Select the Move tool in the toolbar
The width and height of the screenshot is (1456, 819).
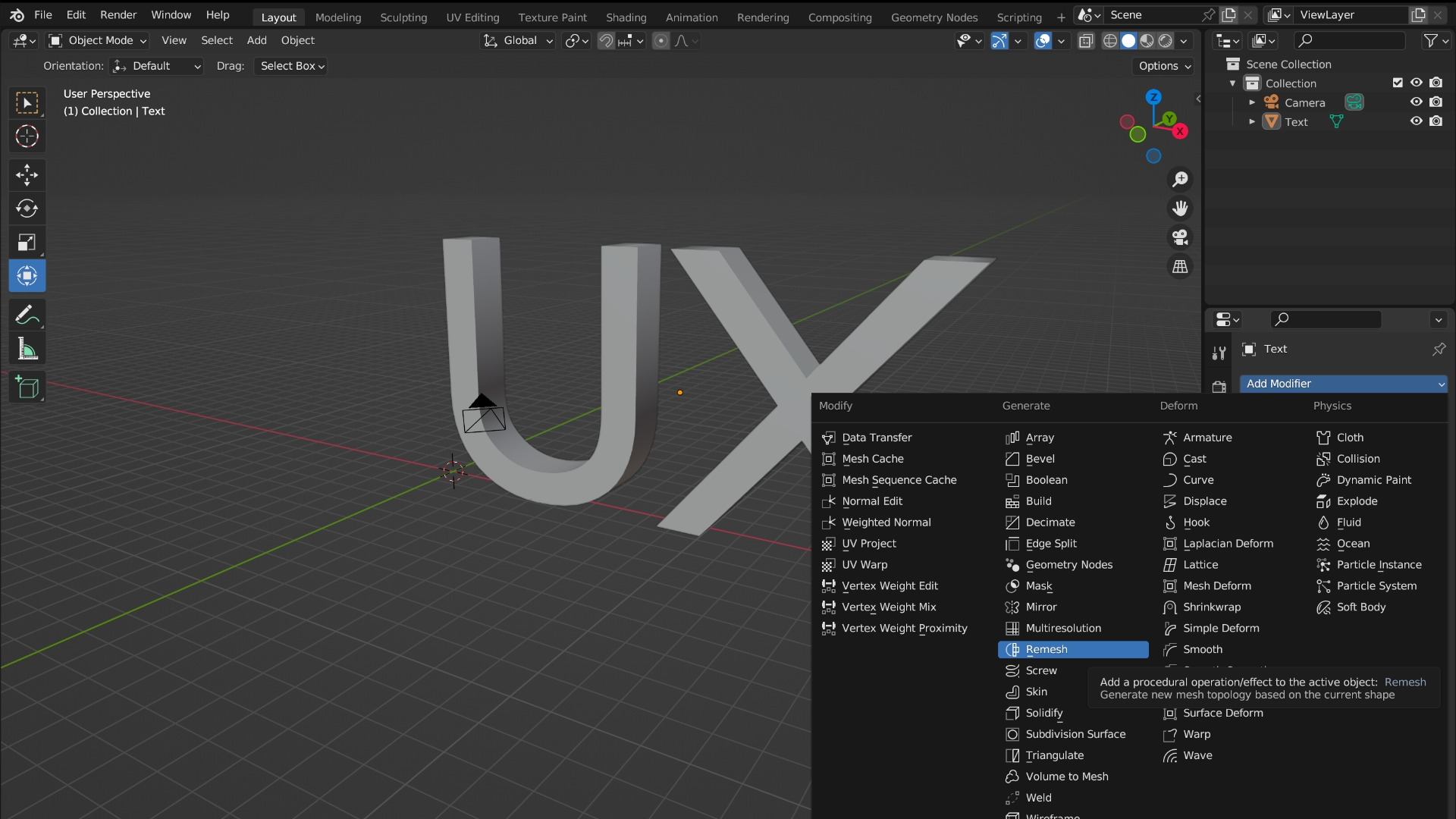coord(27,174)
